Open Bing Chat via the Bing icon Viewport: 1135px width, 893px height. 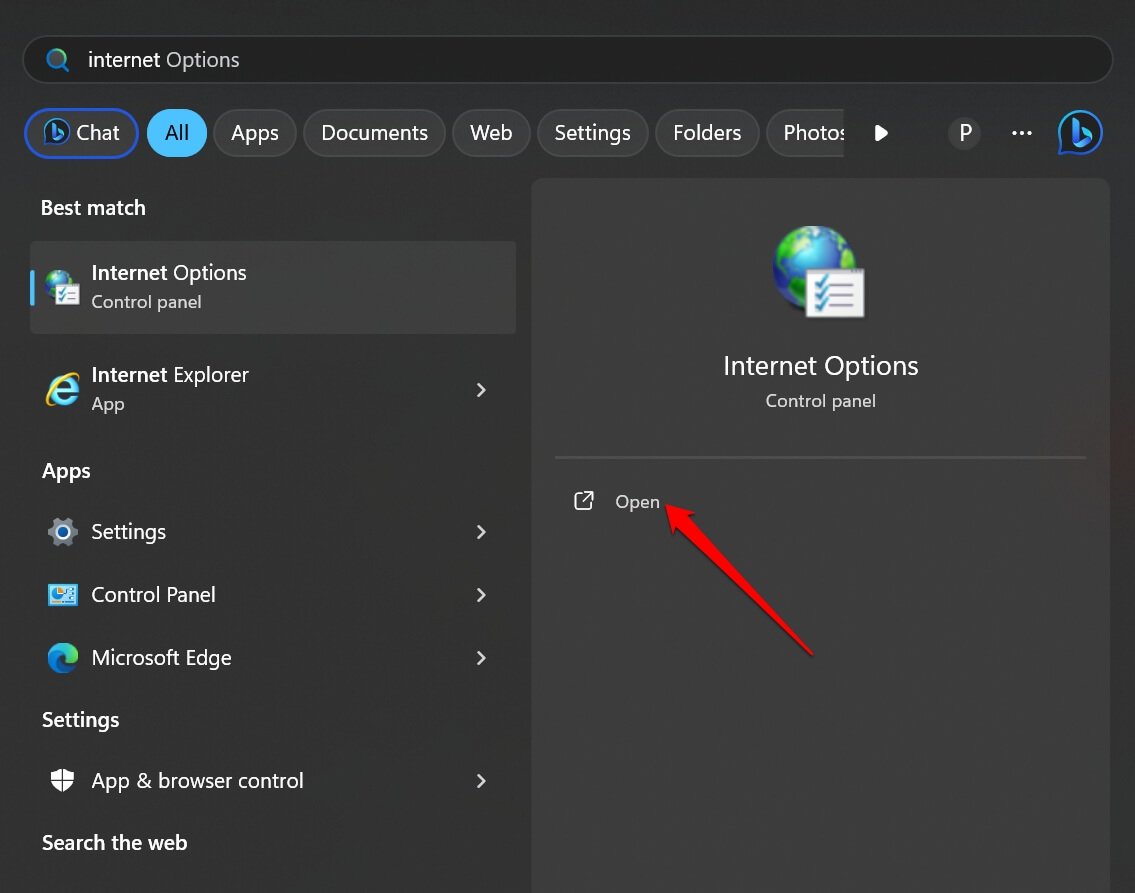[1079, 132]
